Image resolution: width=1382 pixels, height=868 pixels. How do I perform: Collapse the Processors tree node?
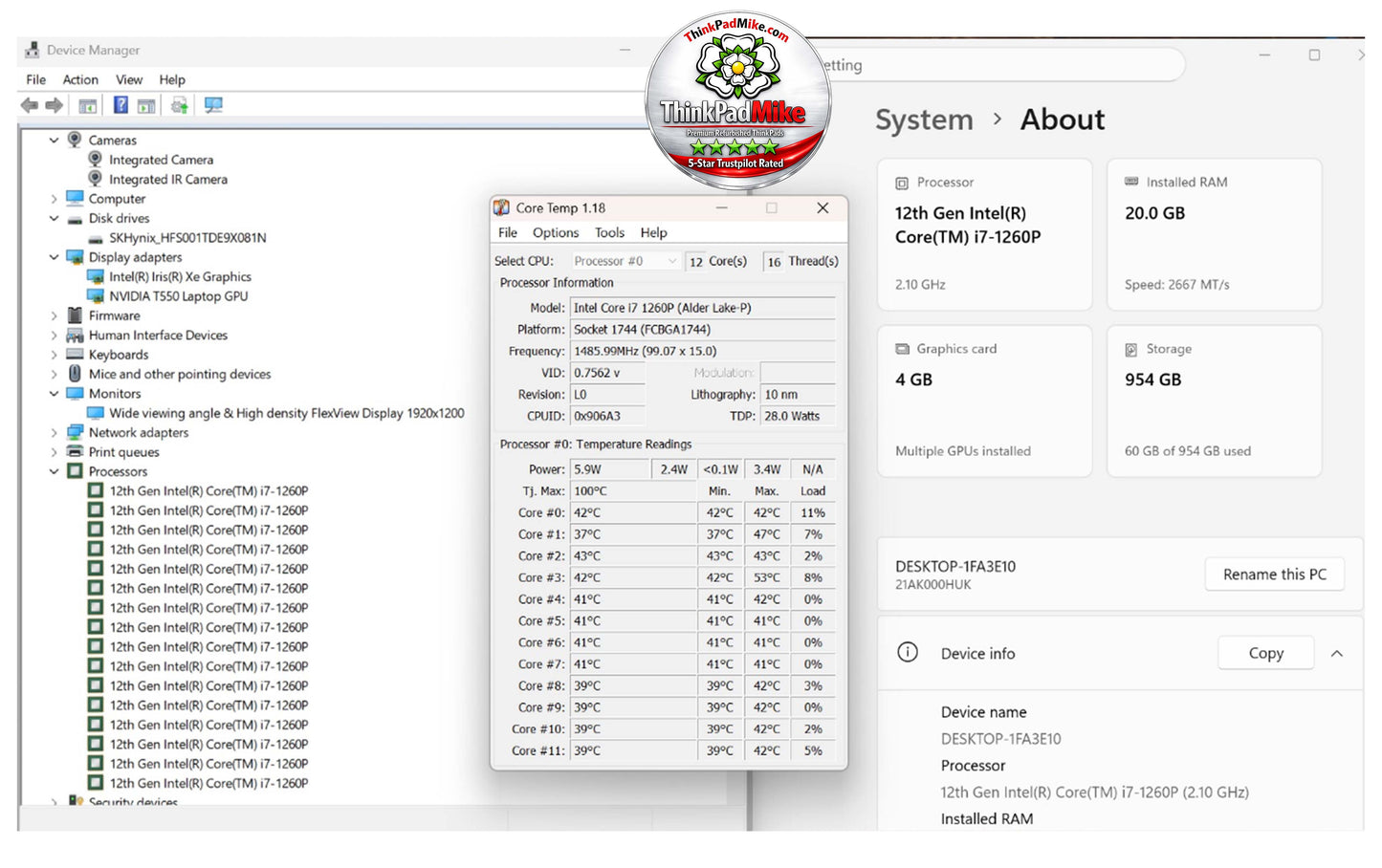(x=55, y=471)
